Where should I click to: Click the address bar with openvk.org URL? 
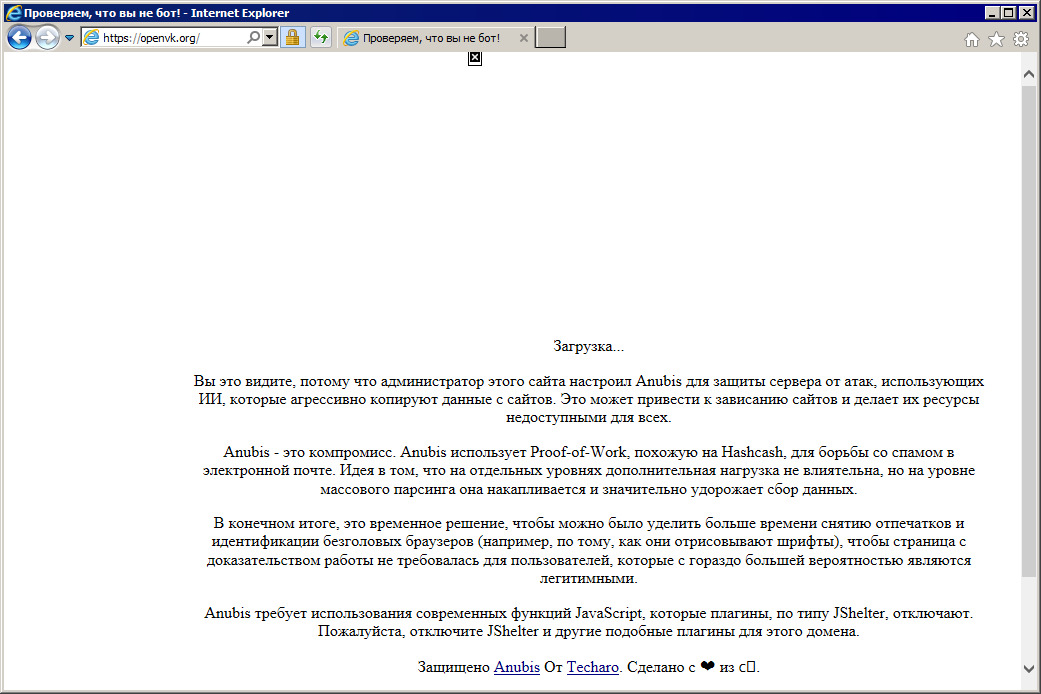pyautogui.click(x=173, y=38)
